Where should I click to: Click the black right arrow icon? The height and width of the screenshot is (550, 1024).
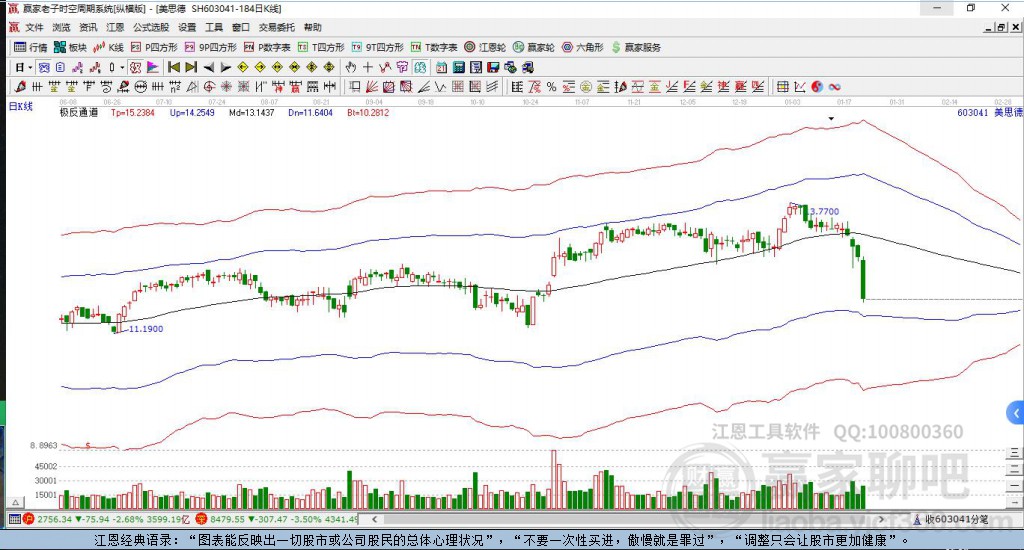click(x=225, y=67)
